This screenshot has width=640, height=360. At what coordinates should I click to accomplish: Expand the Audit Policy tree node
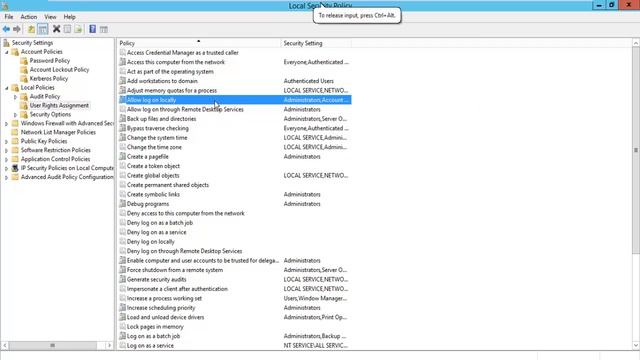(16, 97)
